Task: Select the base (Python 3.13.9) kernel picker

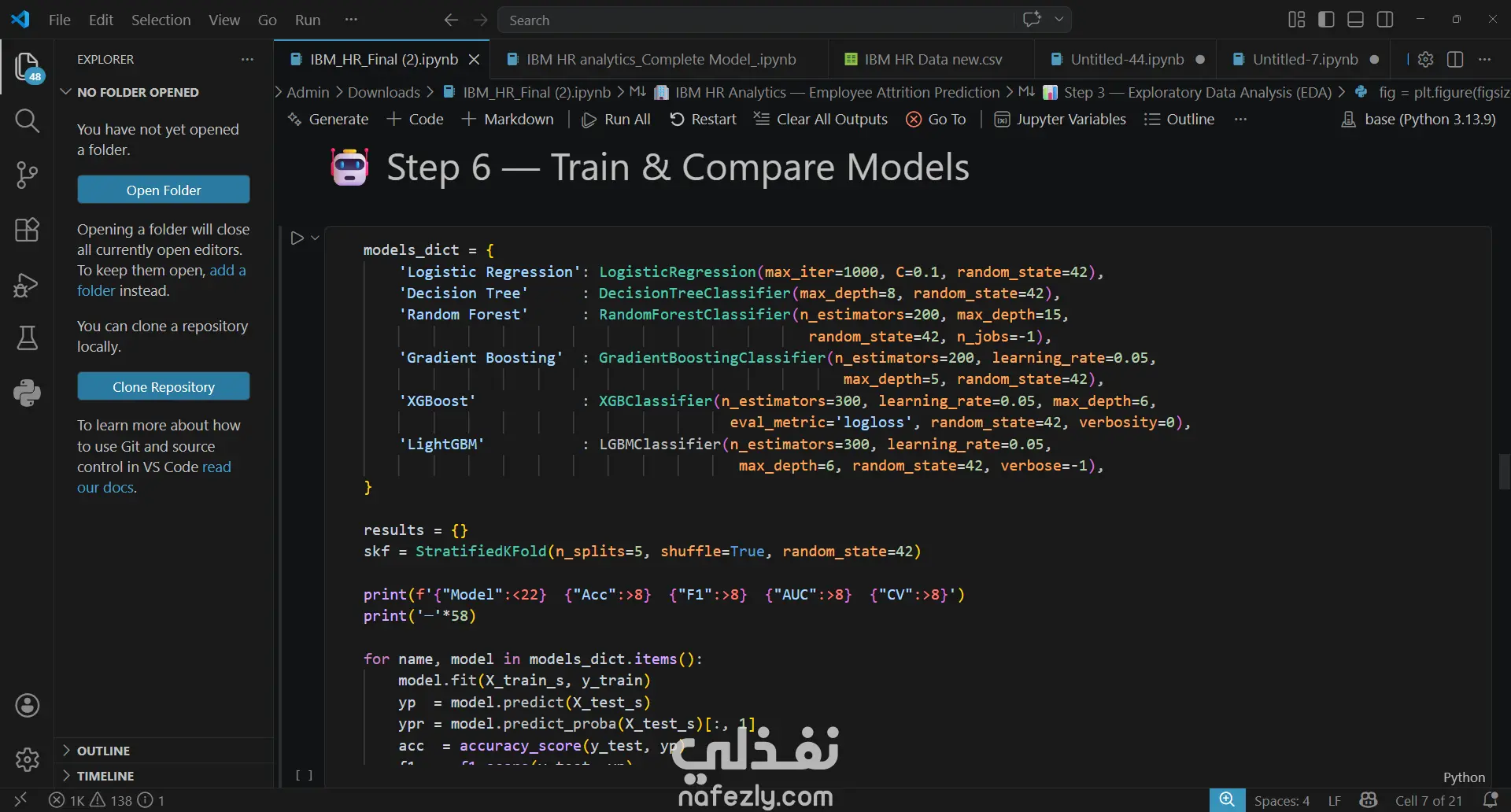Action: 1418,120
